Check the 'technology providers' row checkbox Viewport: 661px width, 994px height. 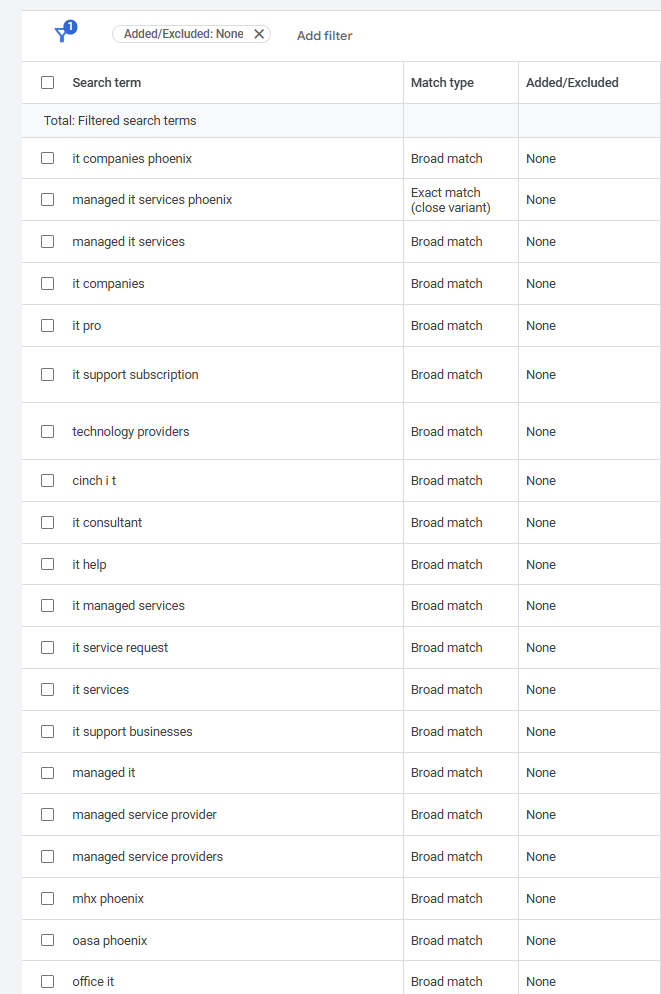pyautogui.click(x=47, y=431)
